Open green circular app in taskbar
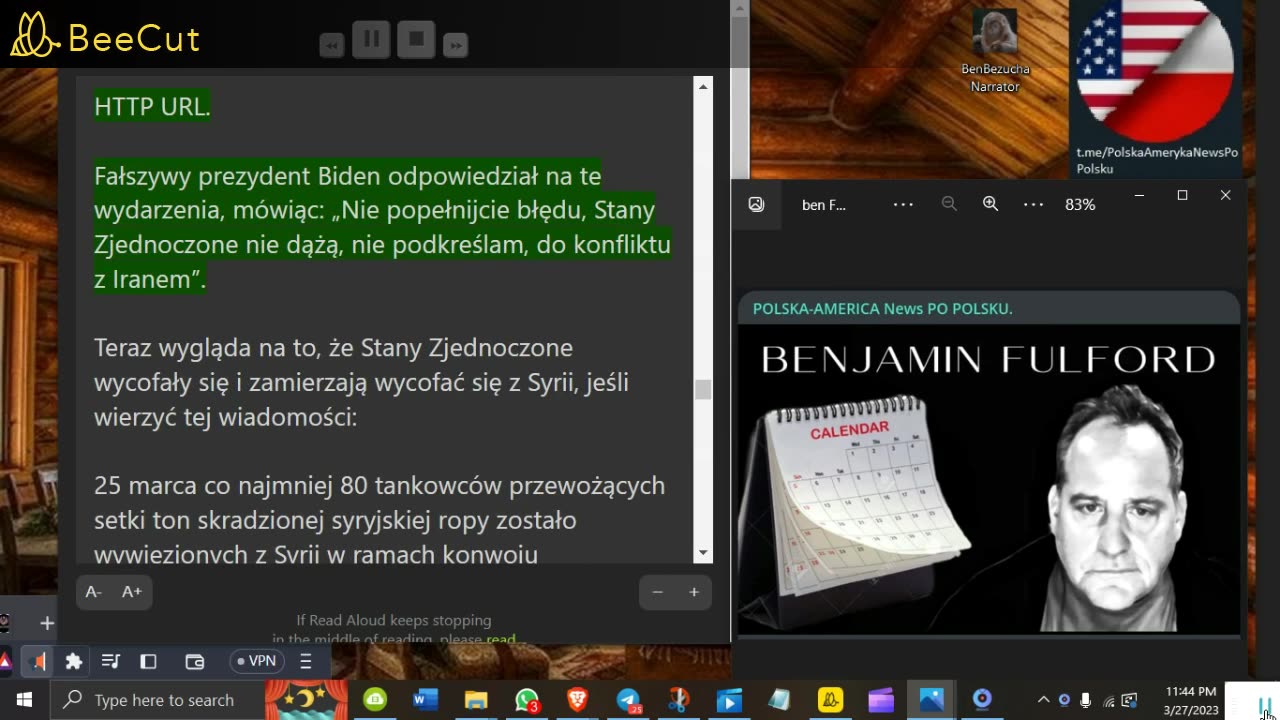1280x720 pixels. [x=375, y=700]
